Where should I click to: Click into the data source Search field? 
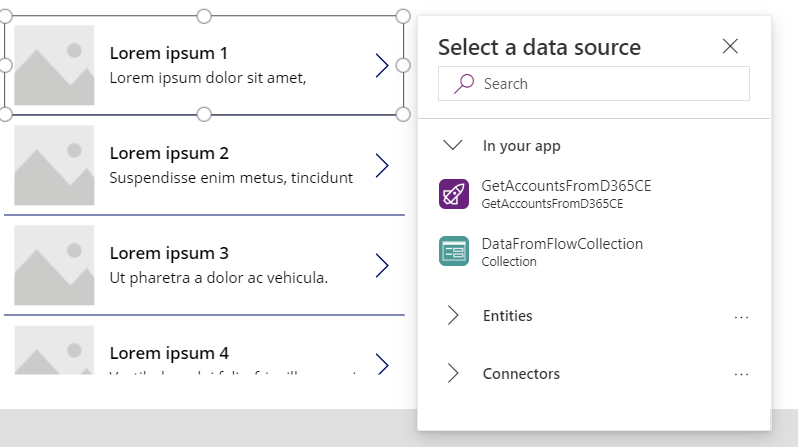coord(593,83)
